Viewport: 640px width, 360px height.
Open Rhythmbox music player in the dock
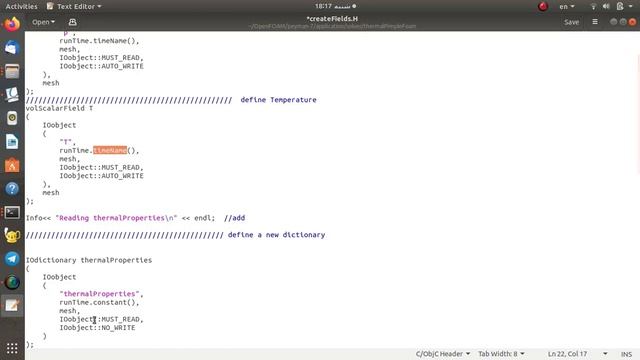[12, 118]
